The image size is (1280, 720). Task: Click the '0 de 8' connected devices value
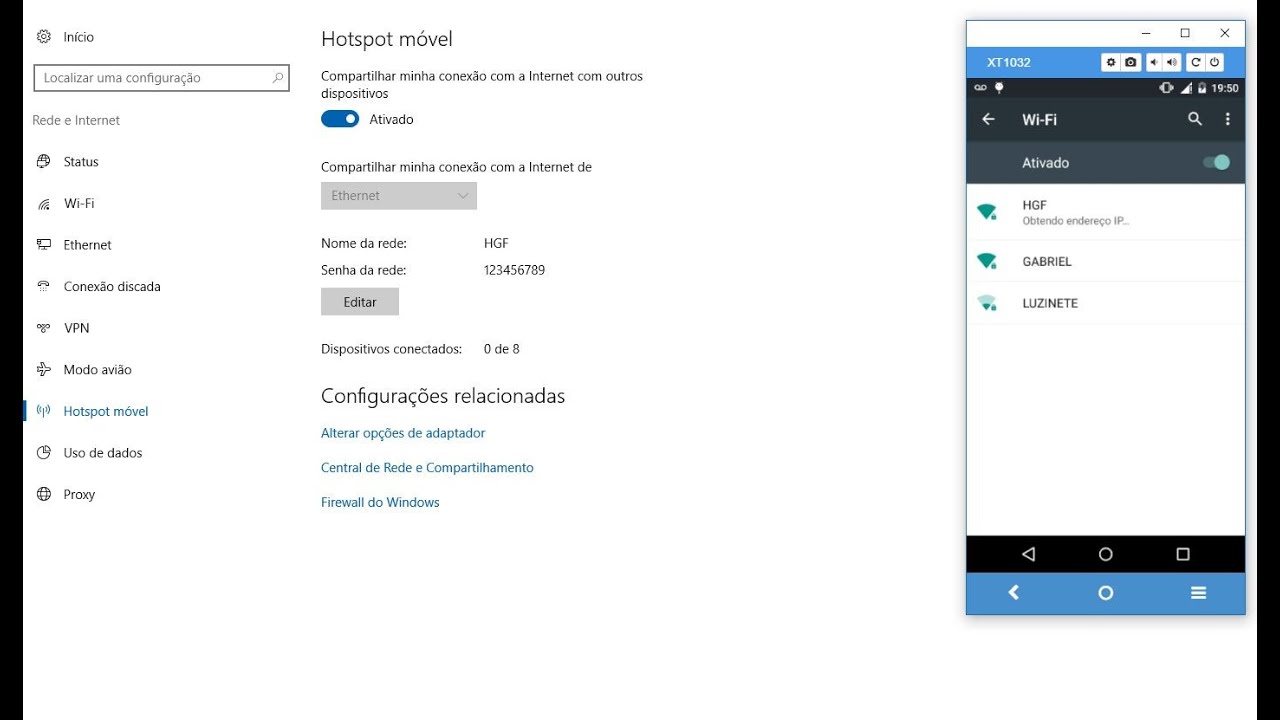pos(501,349)
